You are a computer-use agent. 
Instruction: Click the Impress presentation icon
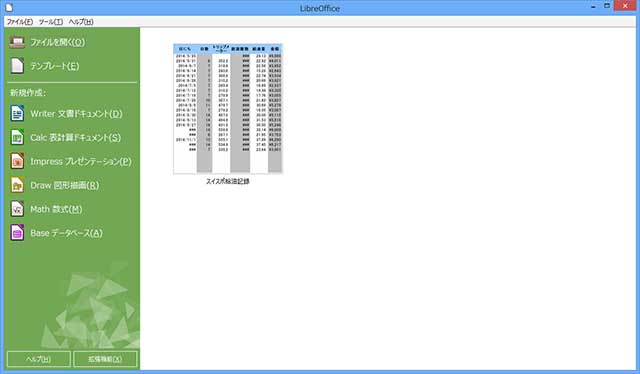(x=17, y=161)
